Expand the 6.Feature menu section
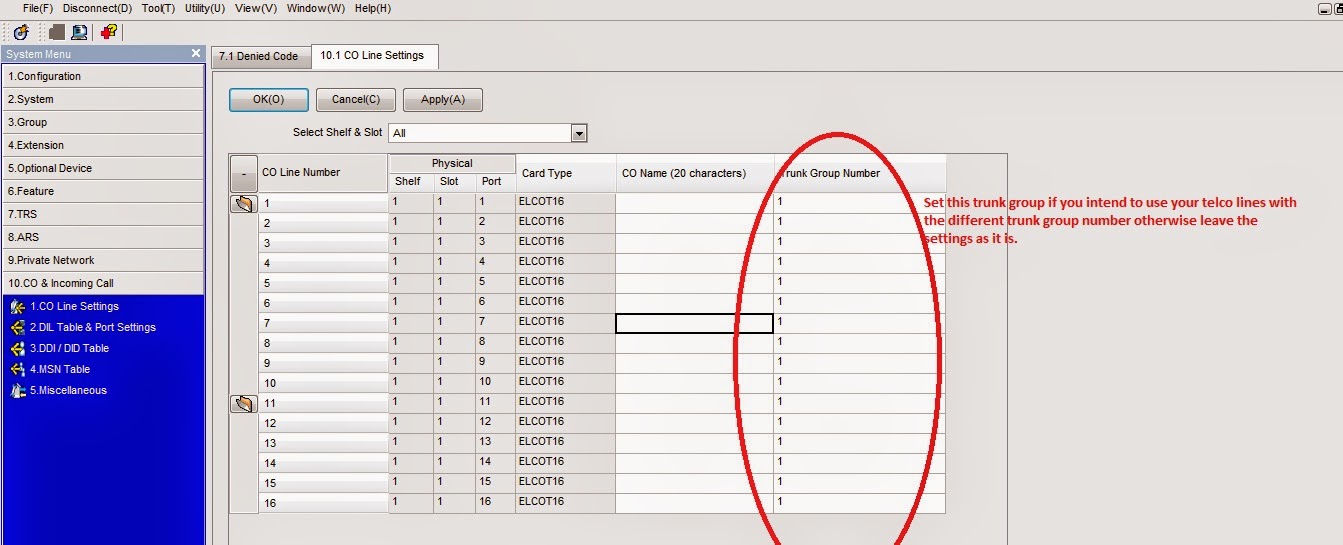The width and height of the screenshot is (1343, 545). pos(102,191)
